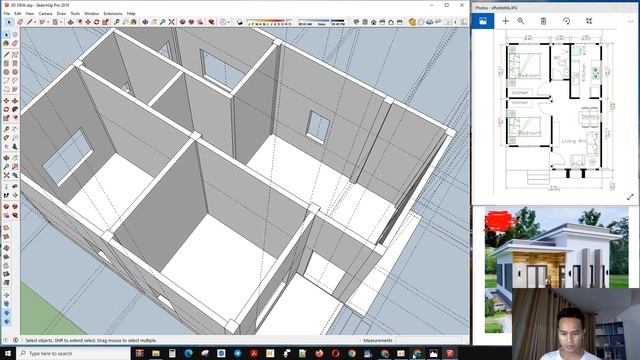Open the View menu
The image size is (640, 360).
click(30, 13)
